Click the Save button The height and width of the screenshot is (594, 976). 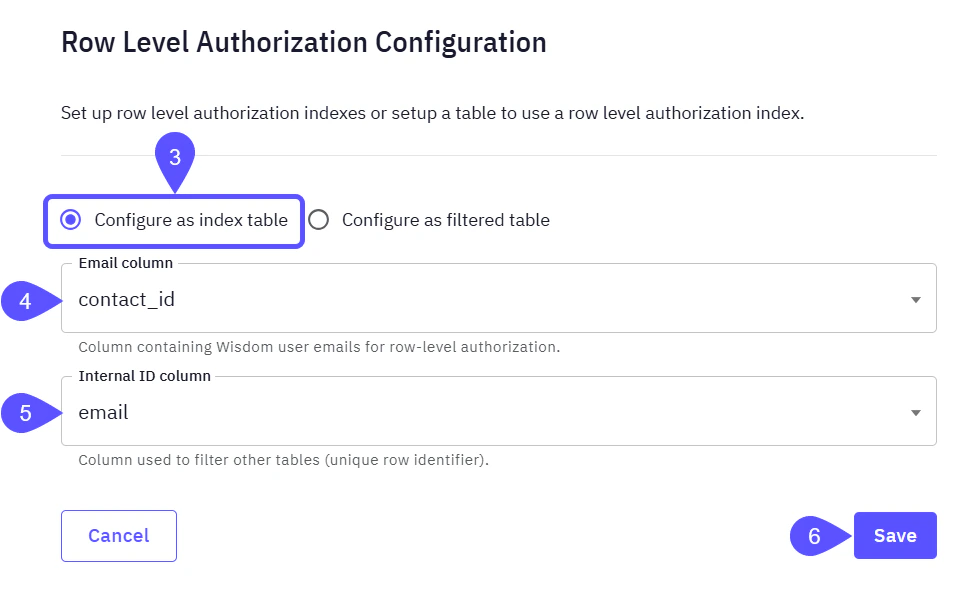click(x=894, y=535)
